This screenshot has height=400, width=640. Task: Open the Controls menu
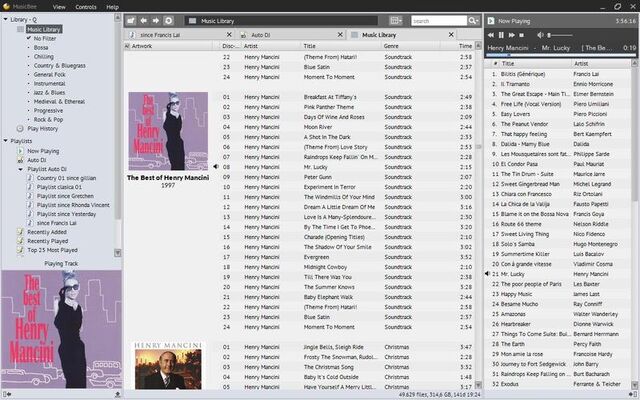coord(86,7)
